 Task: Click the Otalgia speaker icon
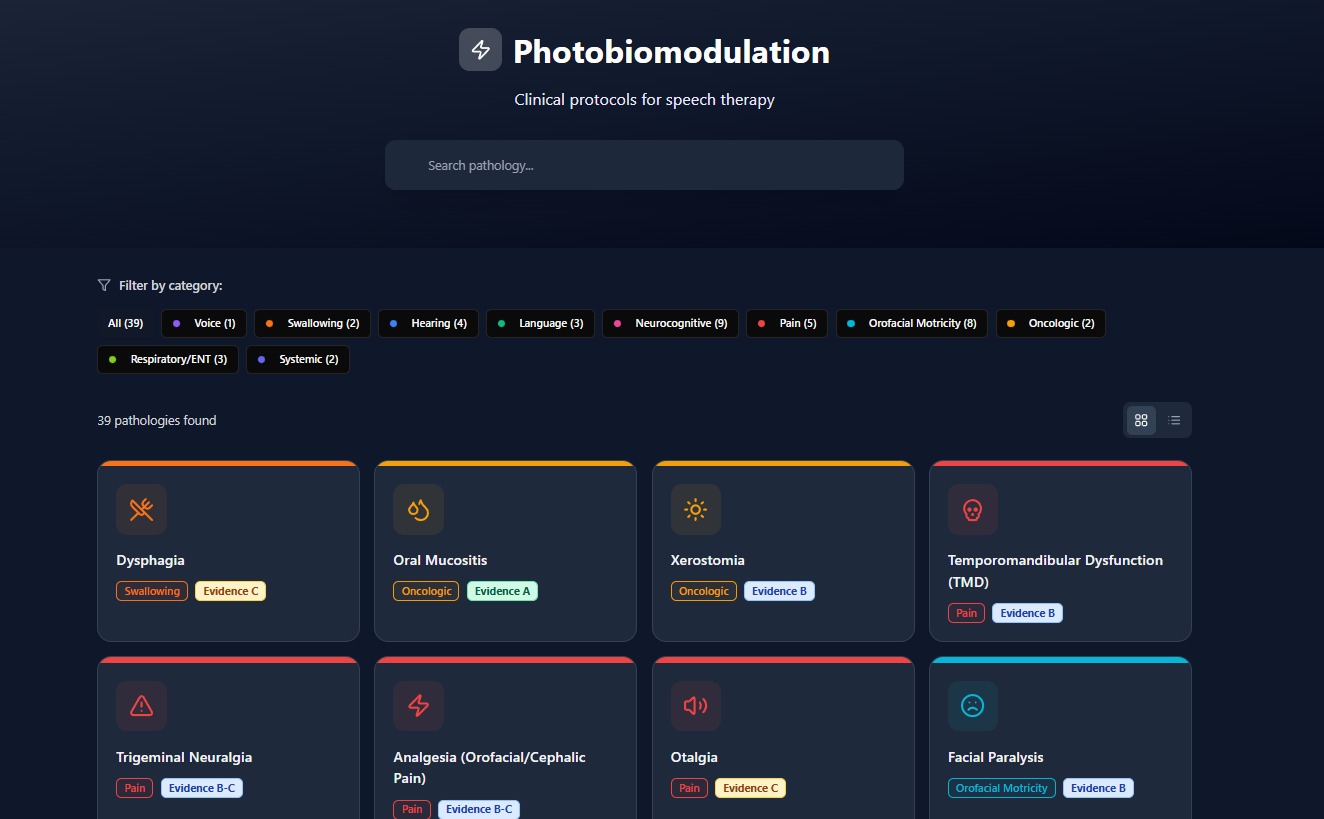point(695,706)
